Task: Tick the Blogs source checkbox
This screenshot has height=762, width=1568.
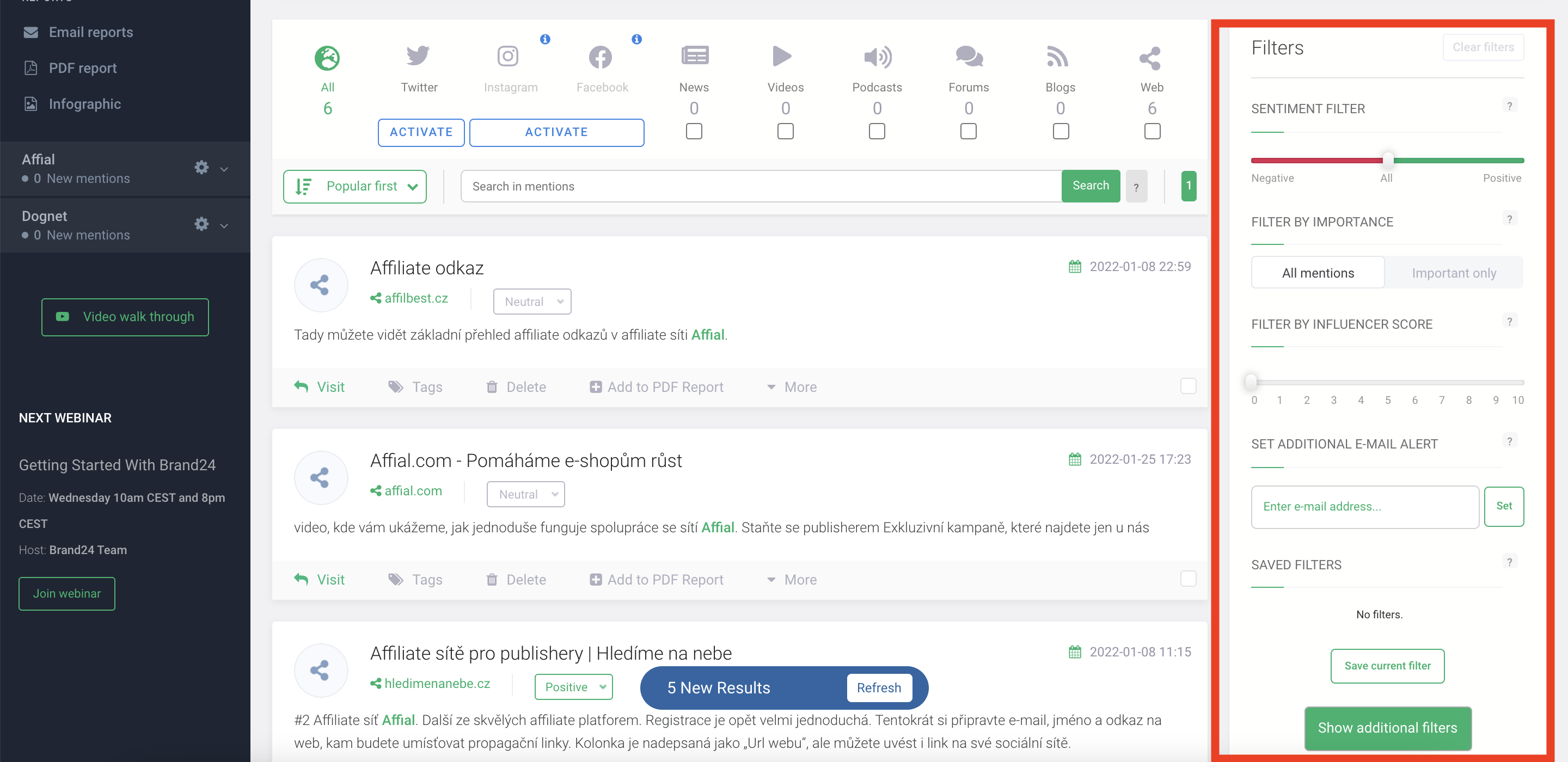Action: pos(1061,132)
